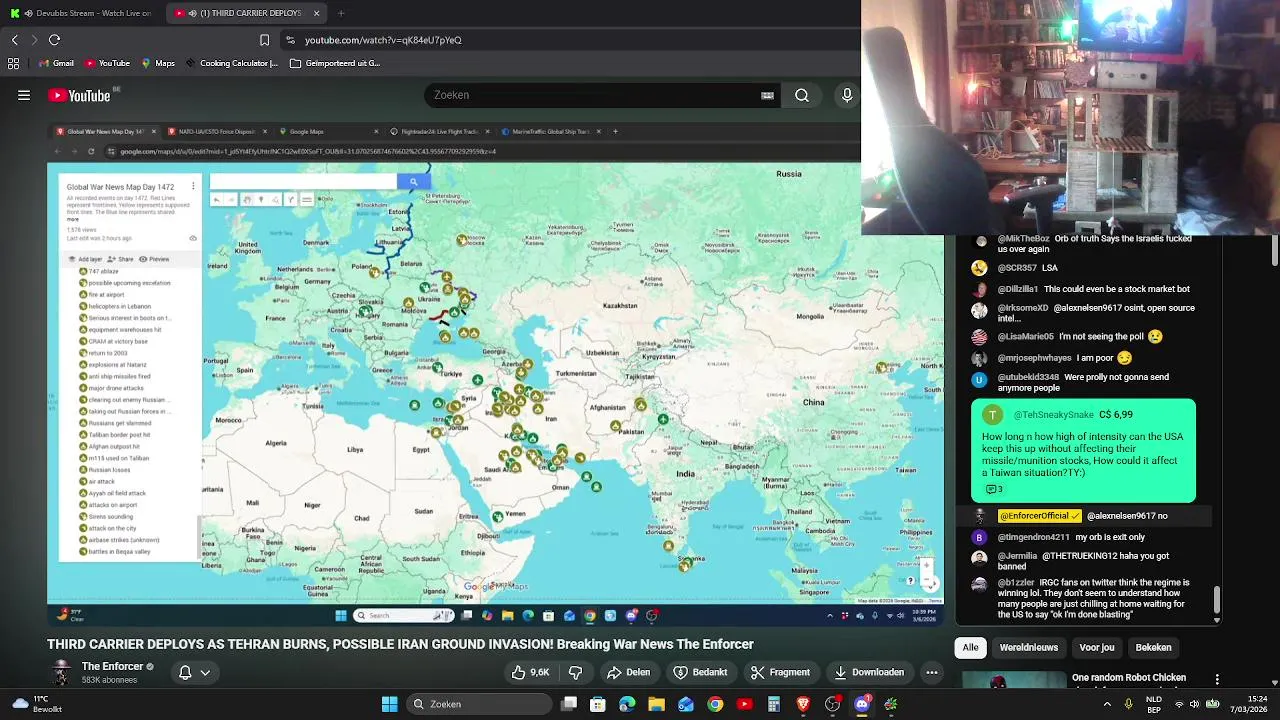Select the Voor jou chip

[x=1096, y=647]
